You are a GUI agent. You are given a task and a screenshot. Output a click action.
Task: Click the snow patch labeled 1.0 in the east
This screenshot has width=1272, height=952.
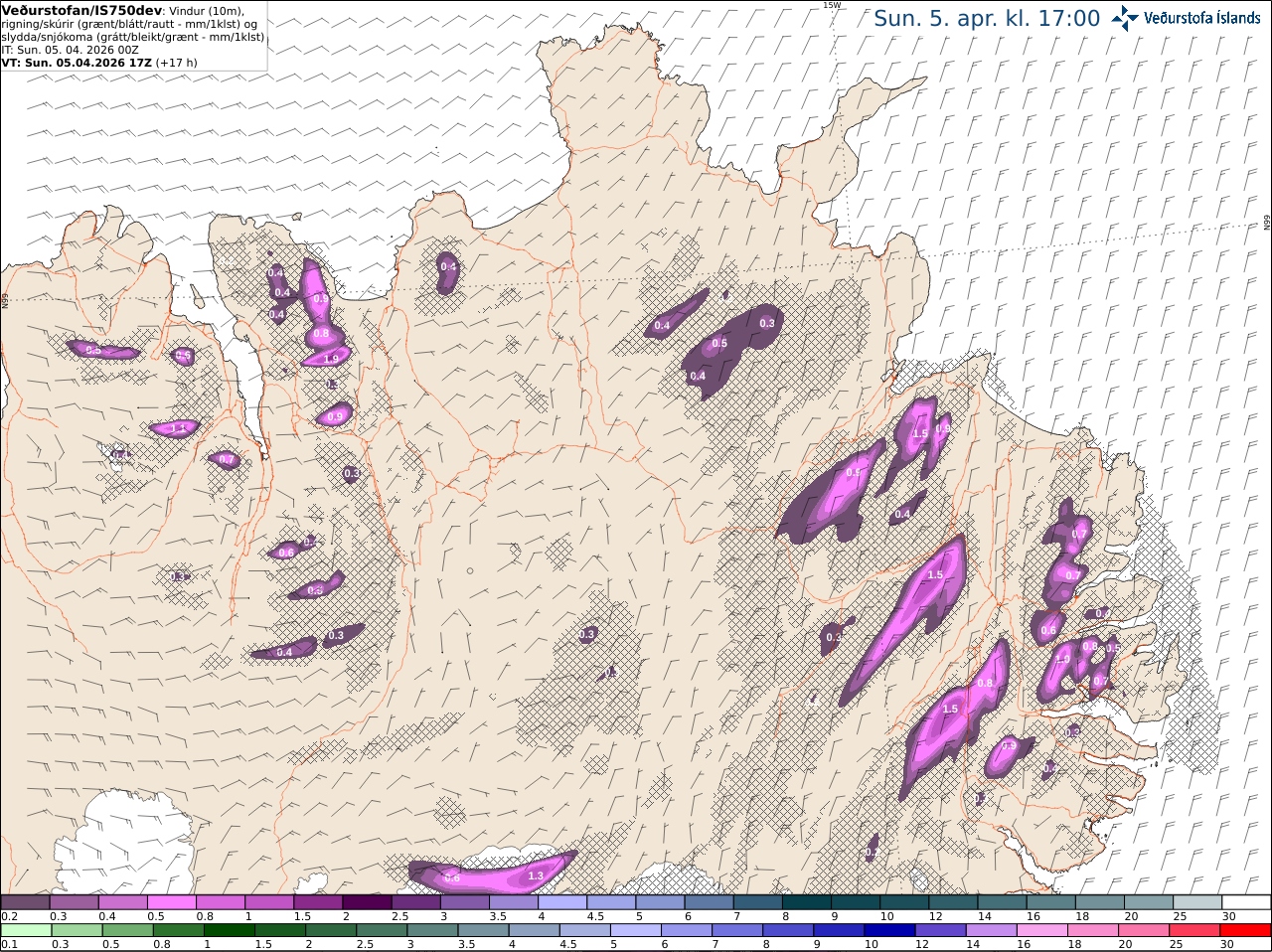[1061, 660]
